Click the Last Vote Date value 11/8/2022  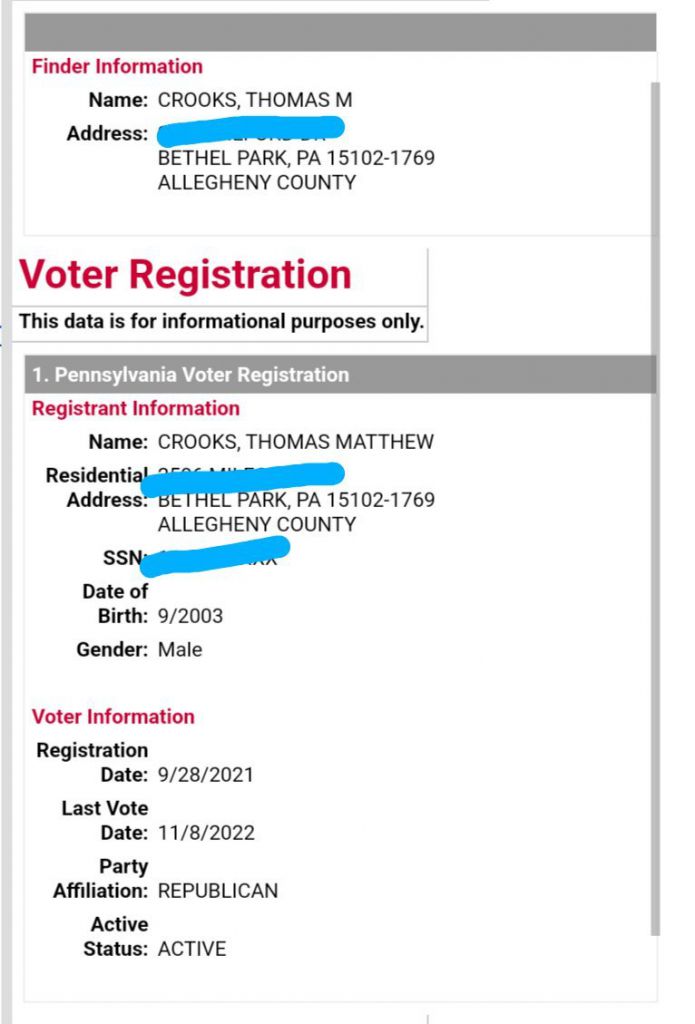click(x=206, y=833)
